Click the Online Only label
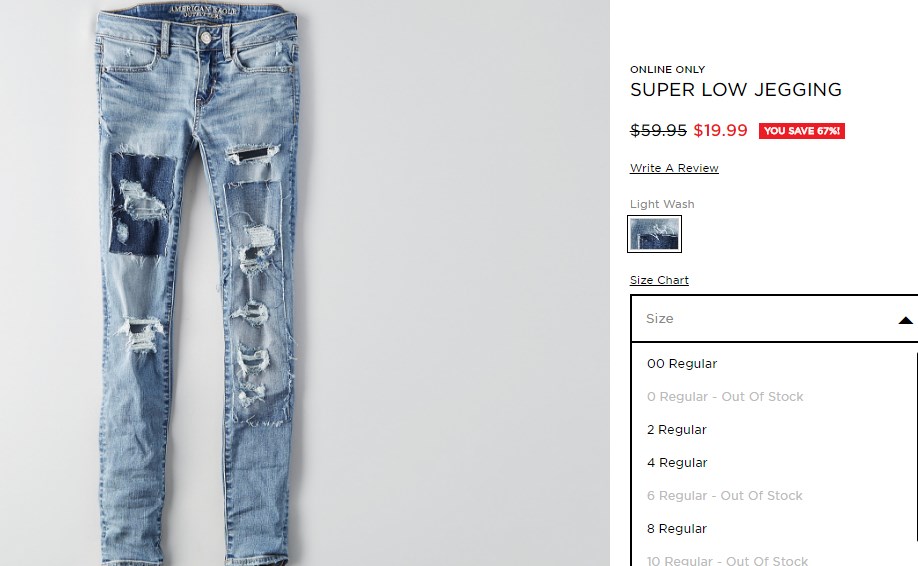918x566 pixels. 667,69
